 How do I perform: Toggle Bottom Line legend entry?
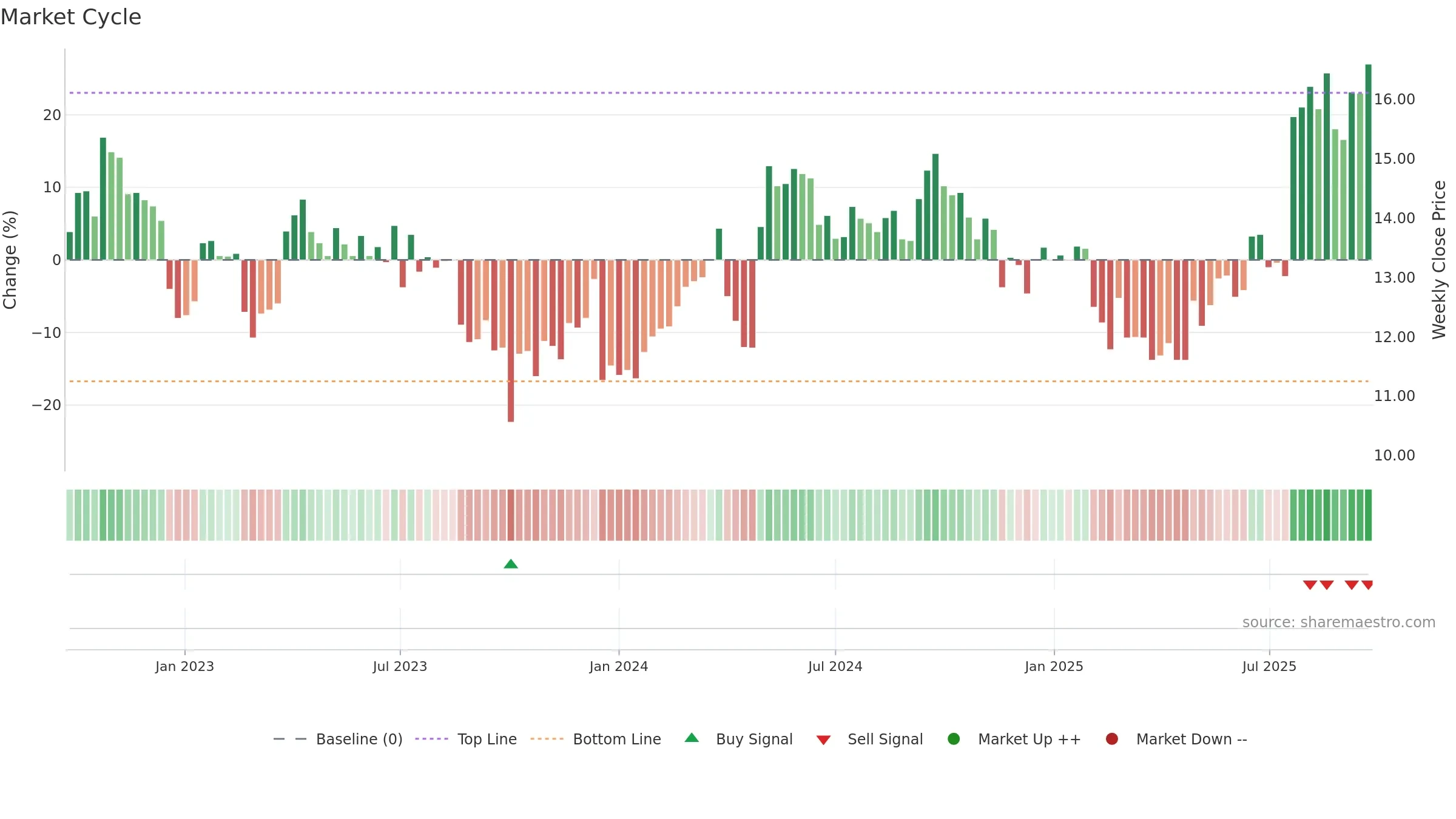point(596,739)
